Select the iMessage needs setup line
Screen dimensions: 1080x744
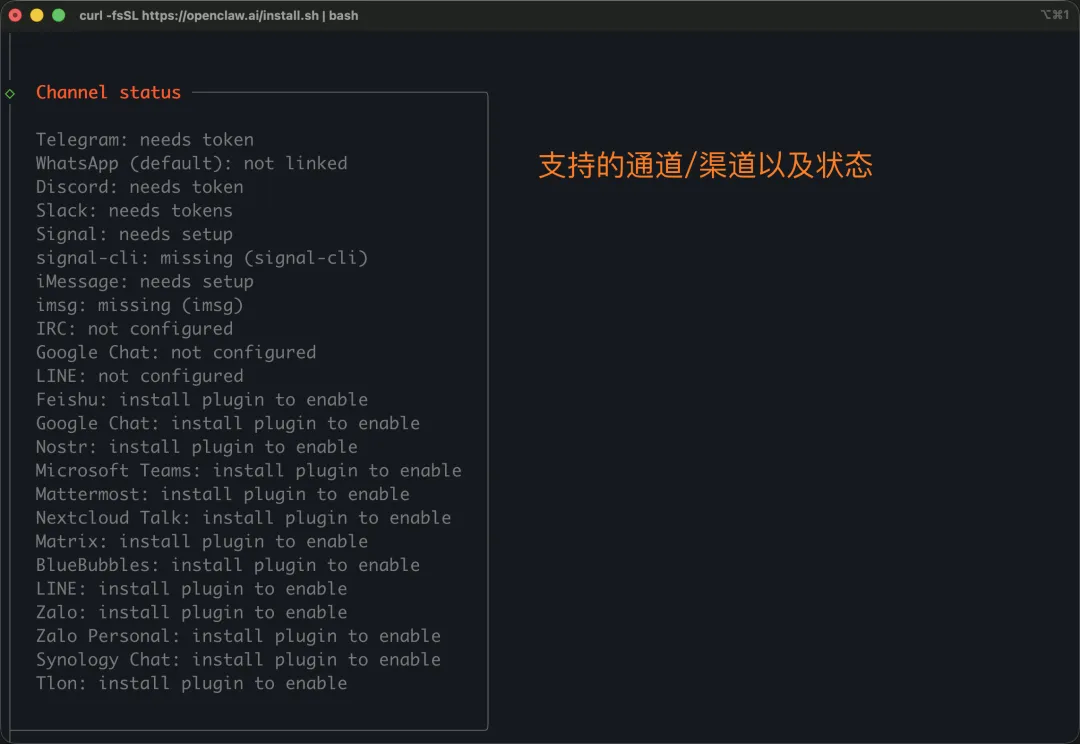point(145,282)
